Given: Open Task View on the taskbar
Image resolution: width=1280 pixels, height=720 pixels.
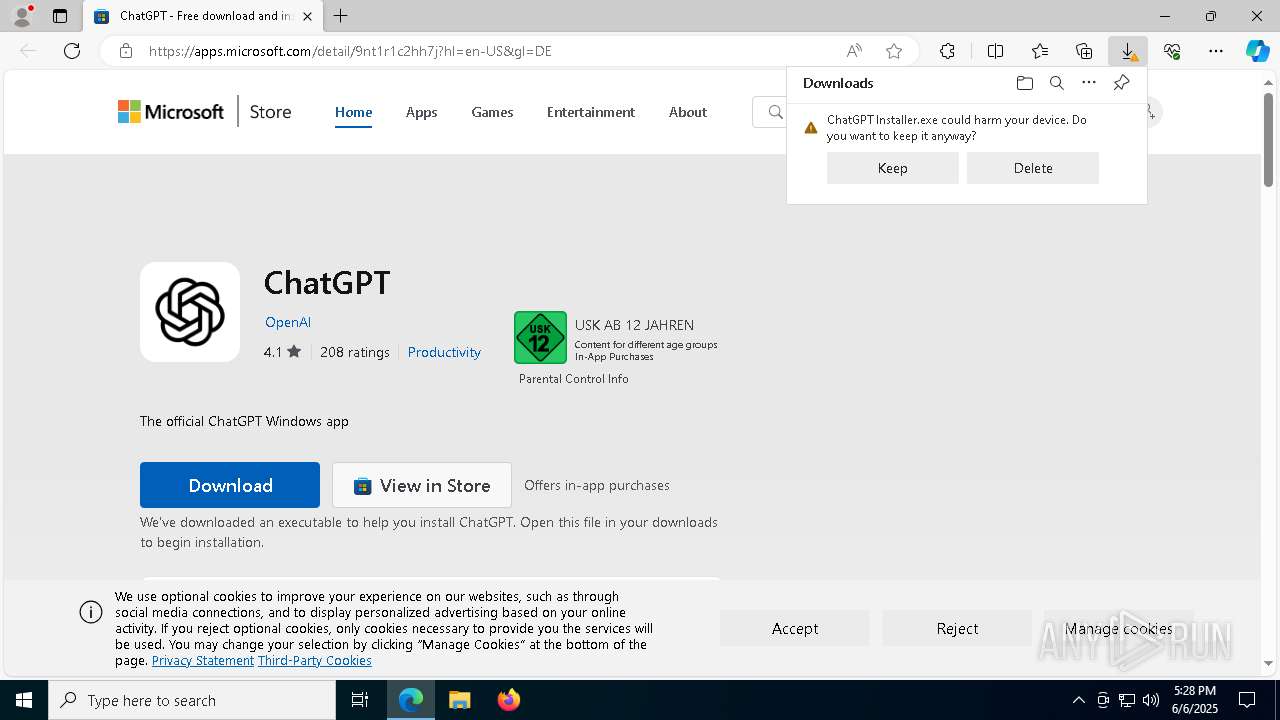Looking at the screenshot, I should click(360, 700).
